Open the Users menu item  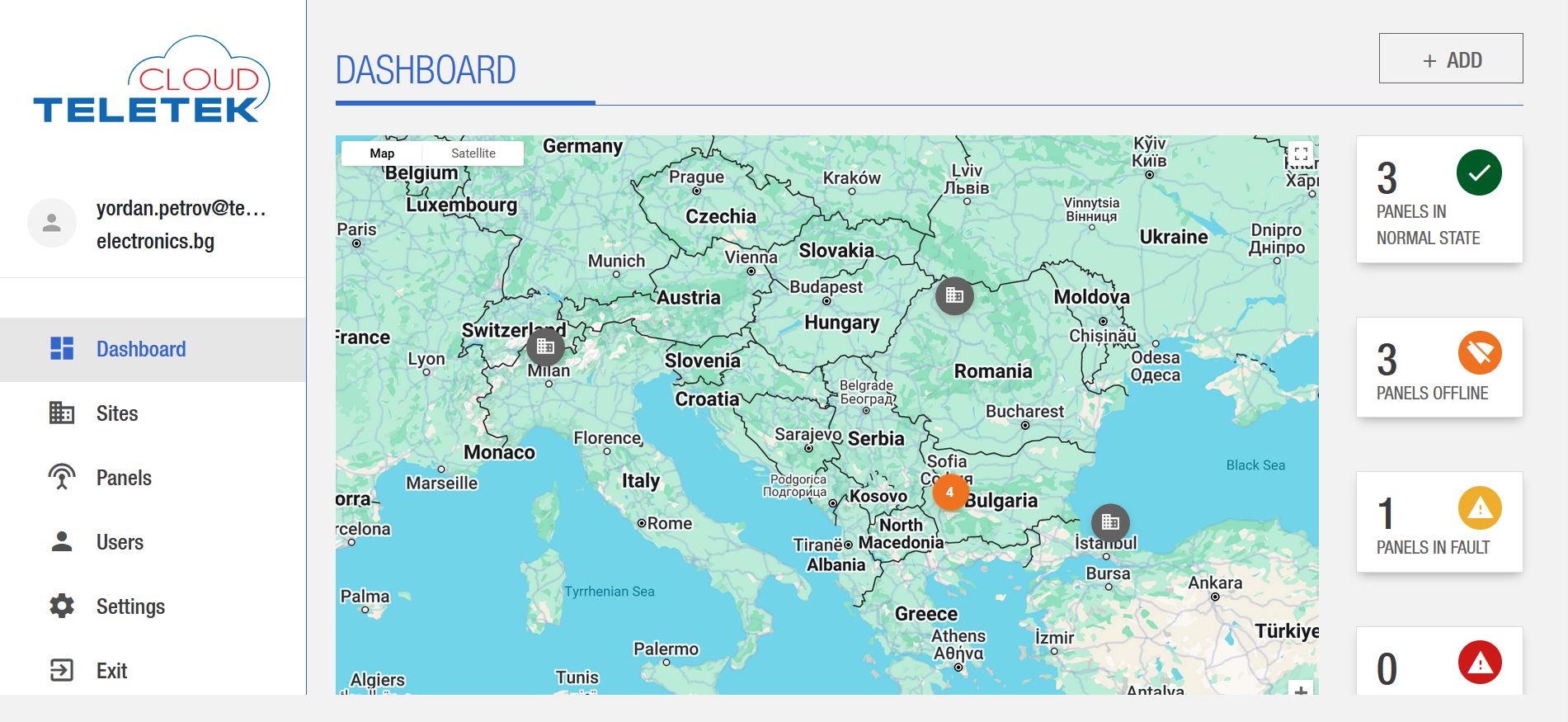[153, 542]
